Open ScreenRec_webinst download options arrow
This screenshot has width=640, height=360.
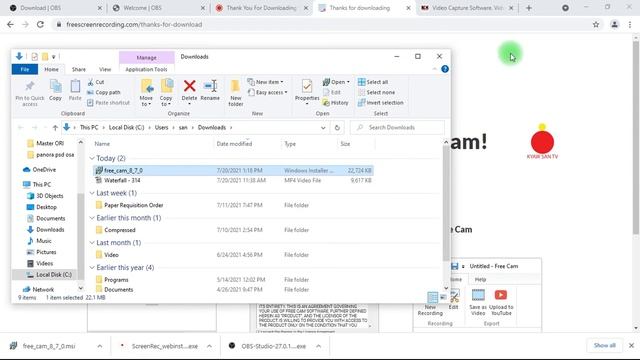[209, 346]
